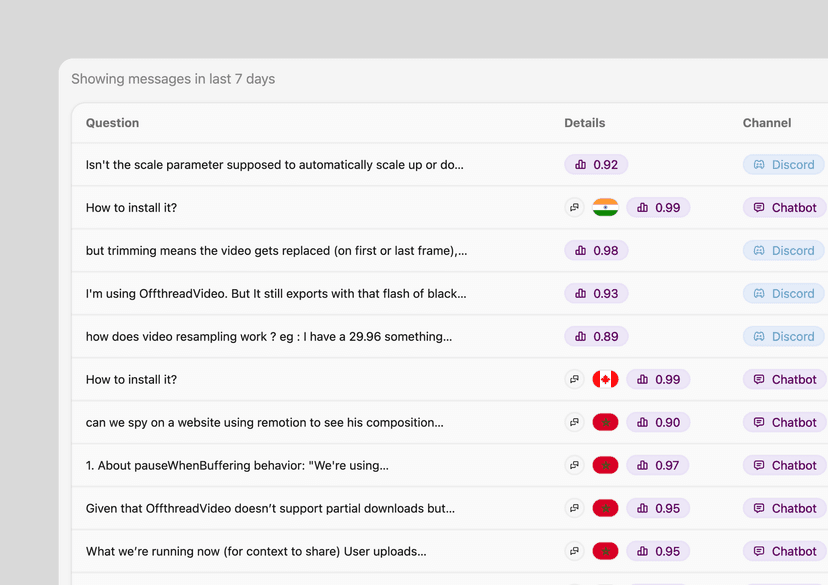Open the OffthreadVideo partial downloads question
The height and width of the screenshot is (585, 828).
click(x=270, y=508)
